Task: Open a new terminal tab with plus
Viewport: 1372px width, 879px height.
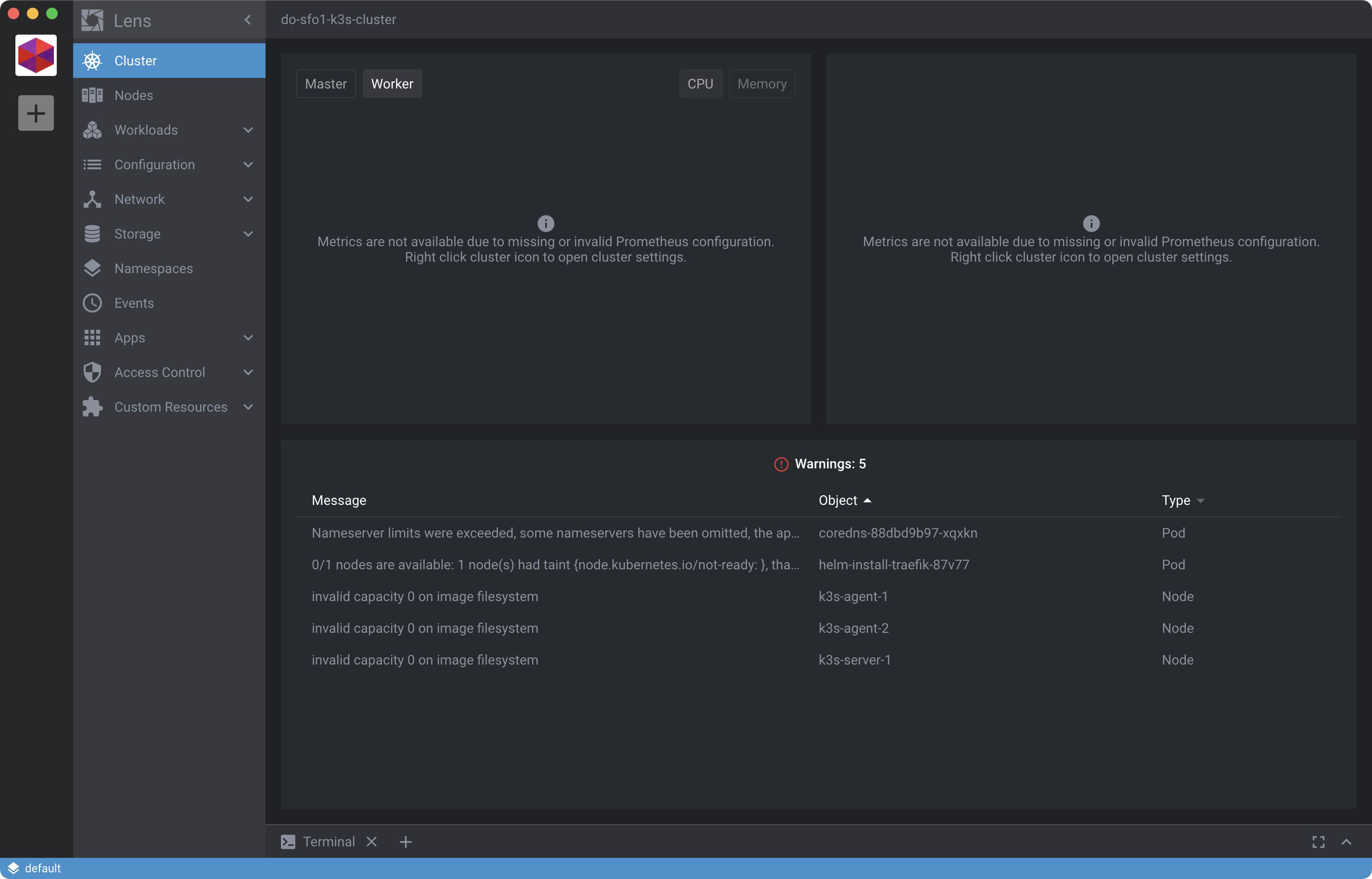Action: (406, 842)
